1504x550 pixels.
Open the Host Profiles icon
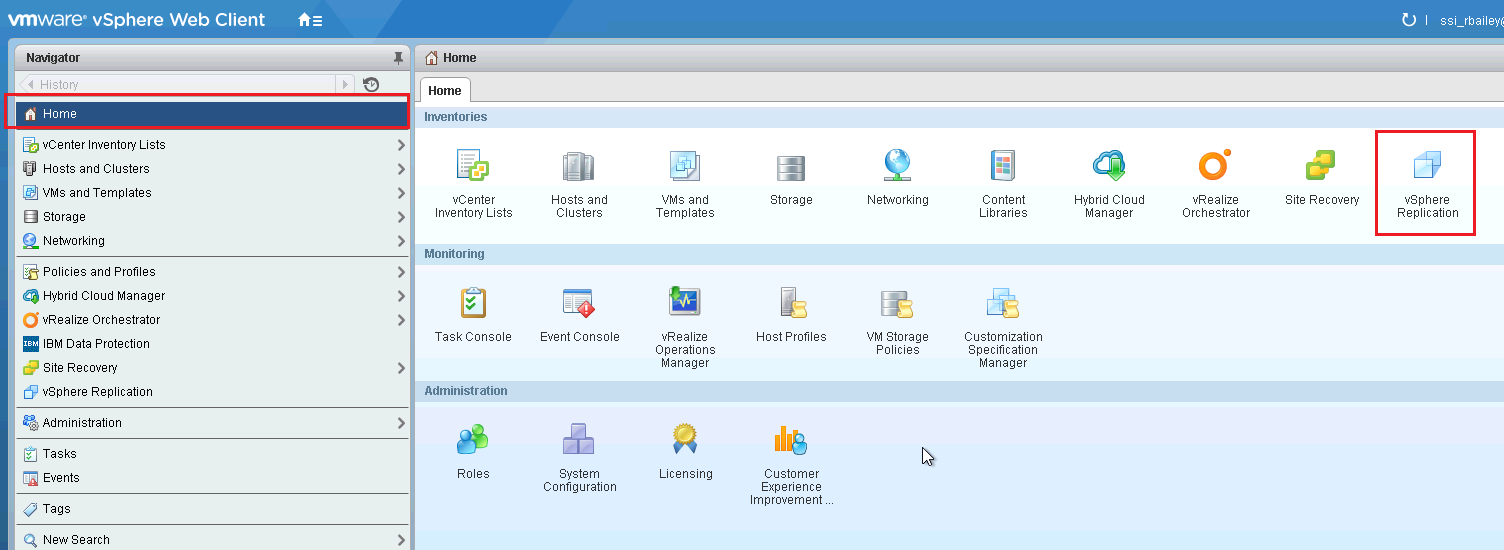click(793, 302)
